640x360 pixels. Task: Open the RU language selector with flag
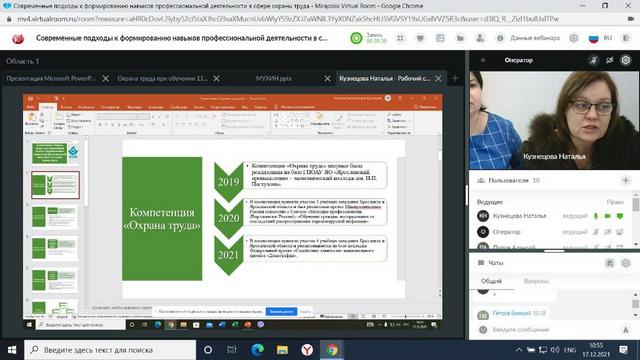point(600,38)
